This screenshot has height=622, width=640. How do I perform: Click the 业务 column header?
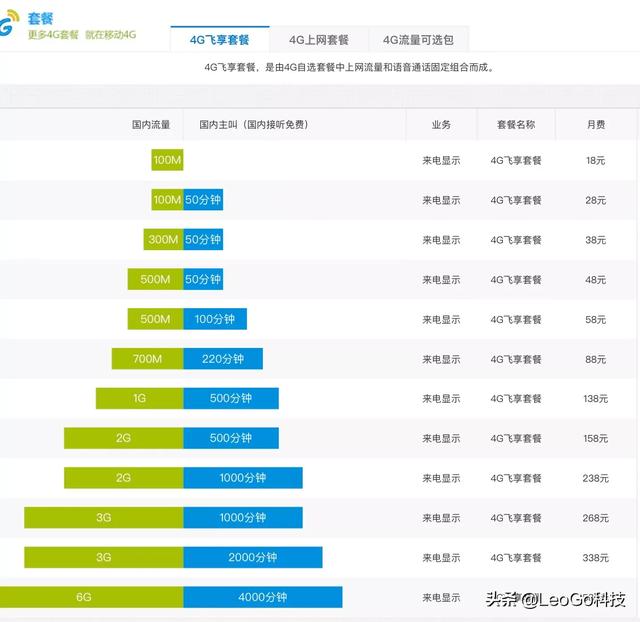441,124
